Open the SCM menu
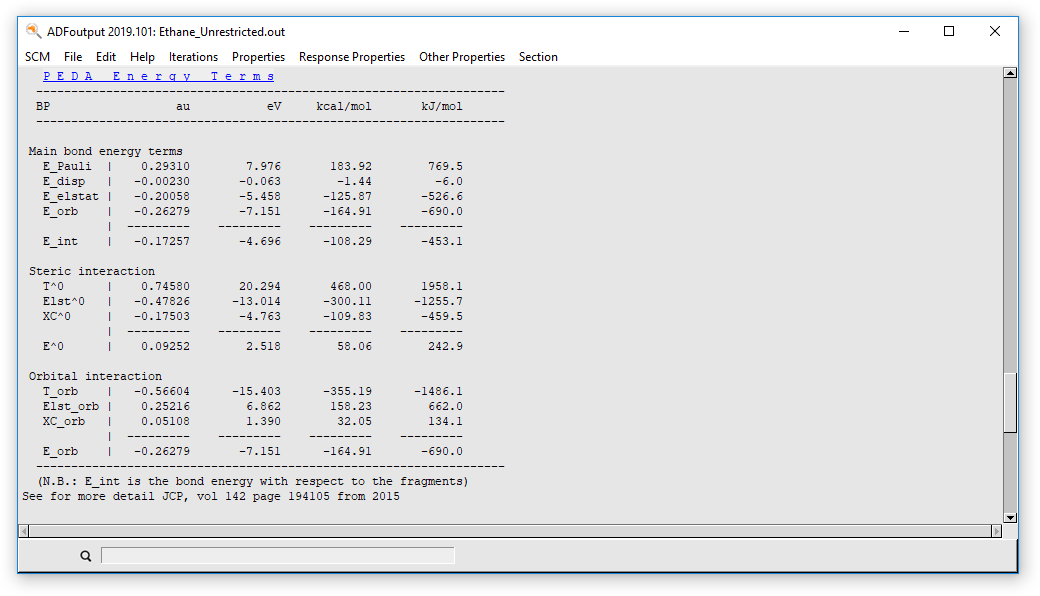Screen dimensions: 1040x596 click(x=37, y=57)
